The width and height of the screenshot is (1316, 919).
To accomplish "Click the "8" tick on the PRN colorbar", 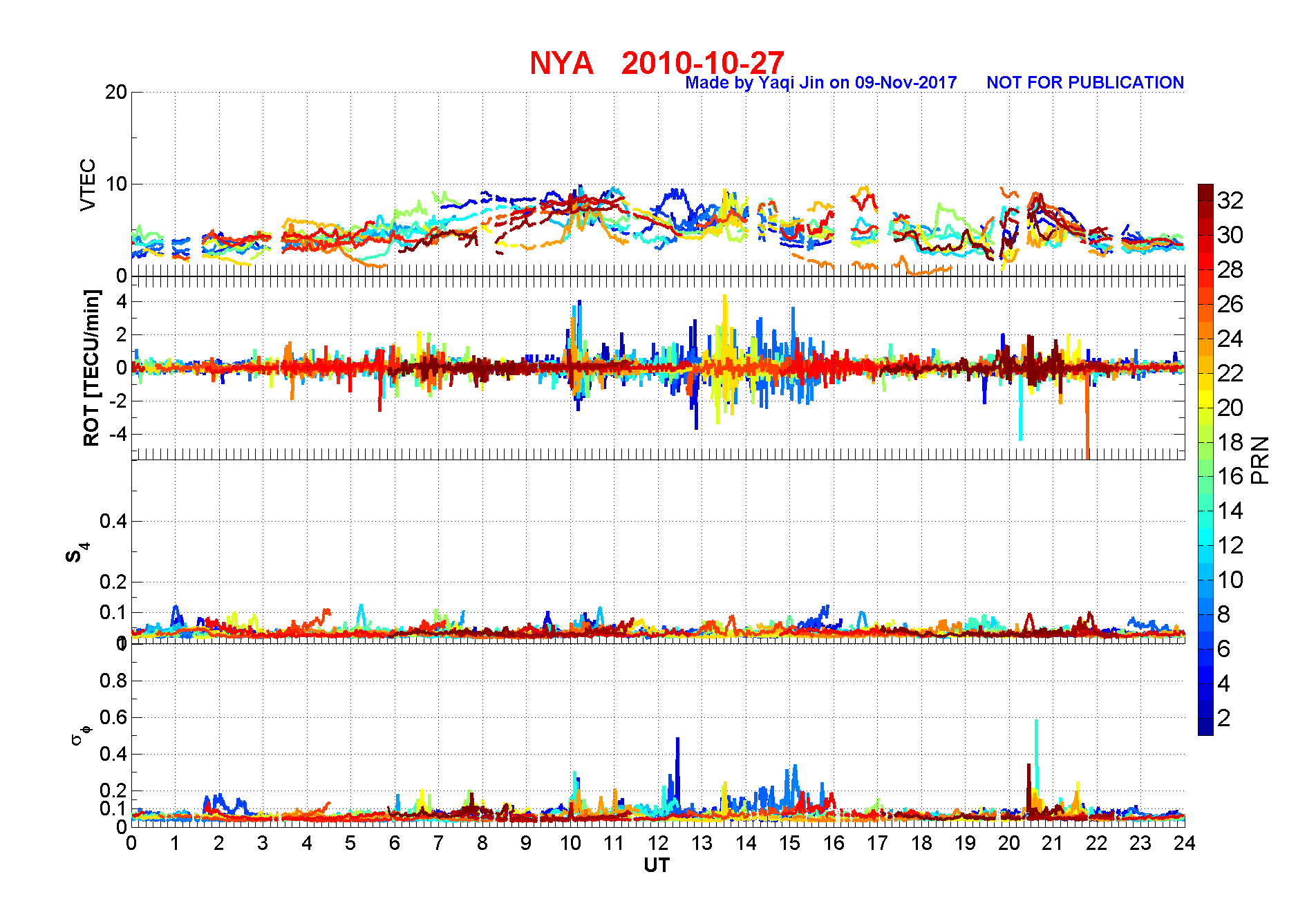I will 1224,614.
